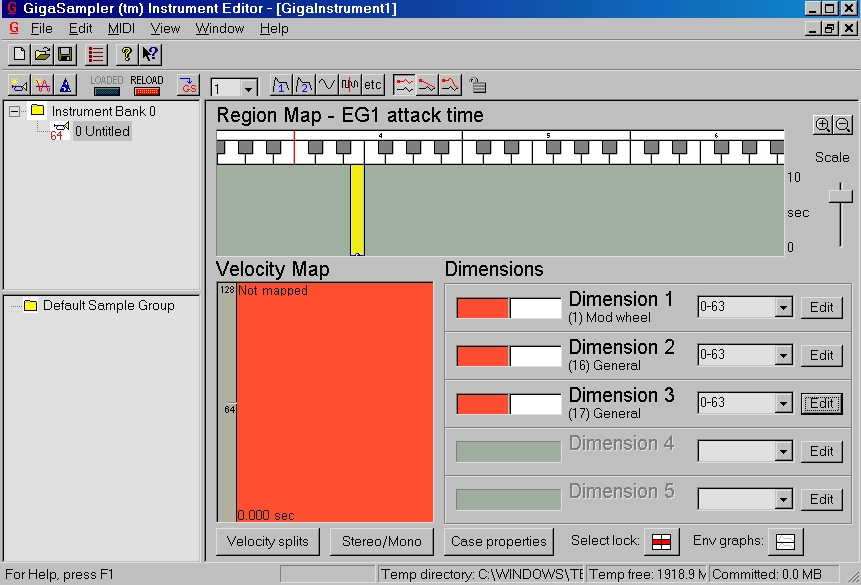The width and height of the screenshot is (861, 585).
Task: Click the Velocity splits button
Action: pos(267,542)
